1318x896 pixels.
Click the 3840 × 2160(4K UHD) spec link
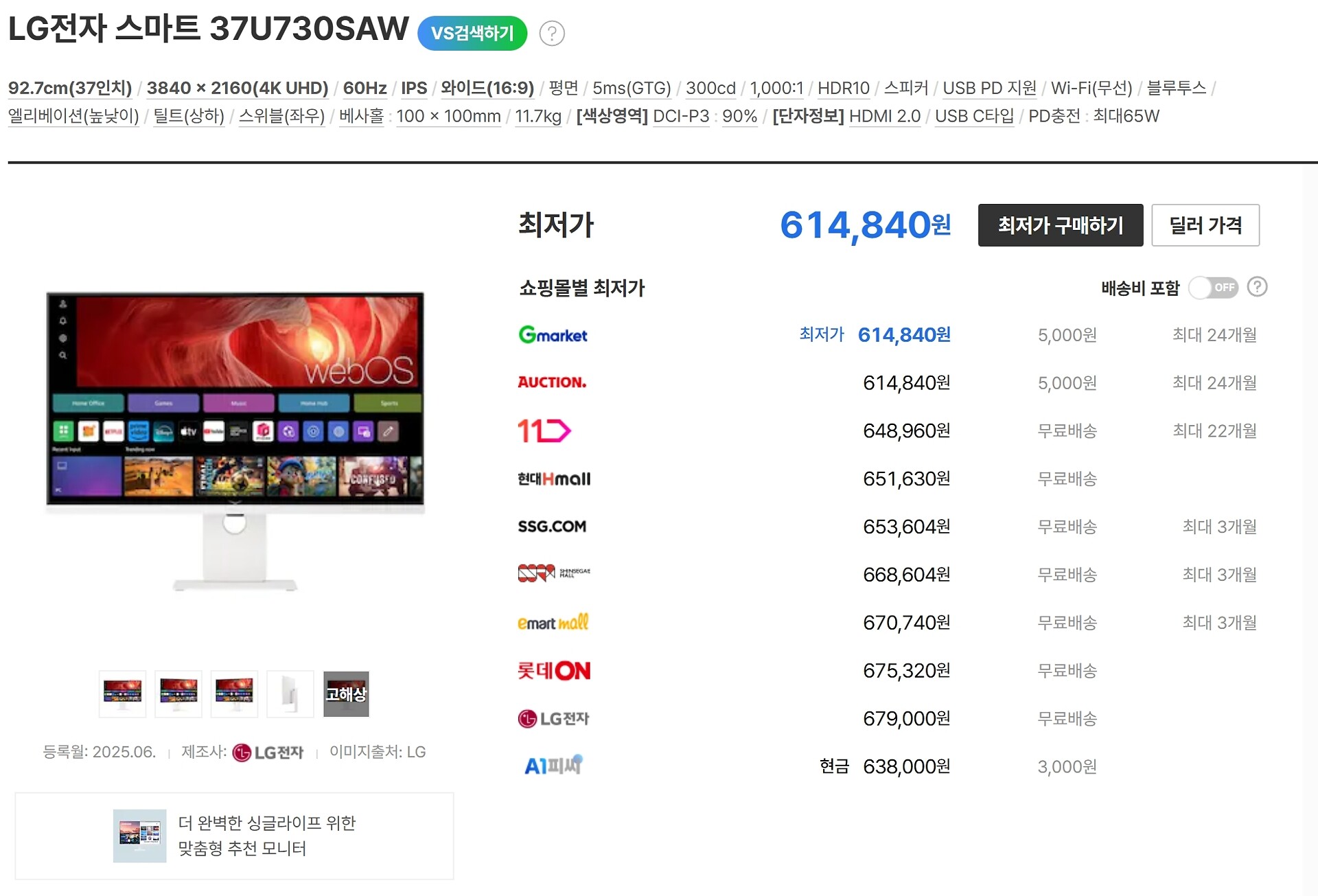(x=238, y=88)
